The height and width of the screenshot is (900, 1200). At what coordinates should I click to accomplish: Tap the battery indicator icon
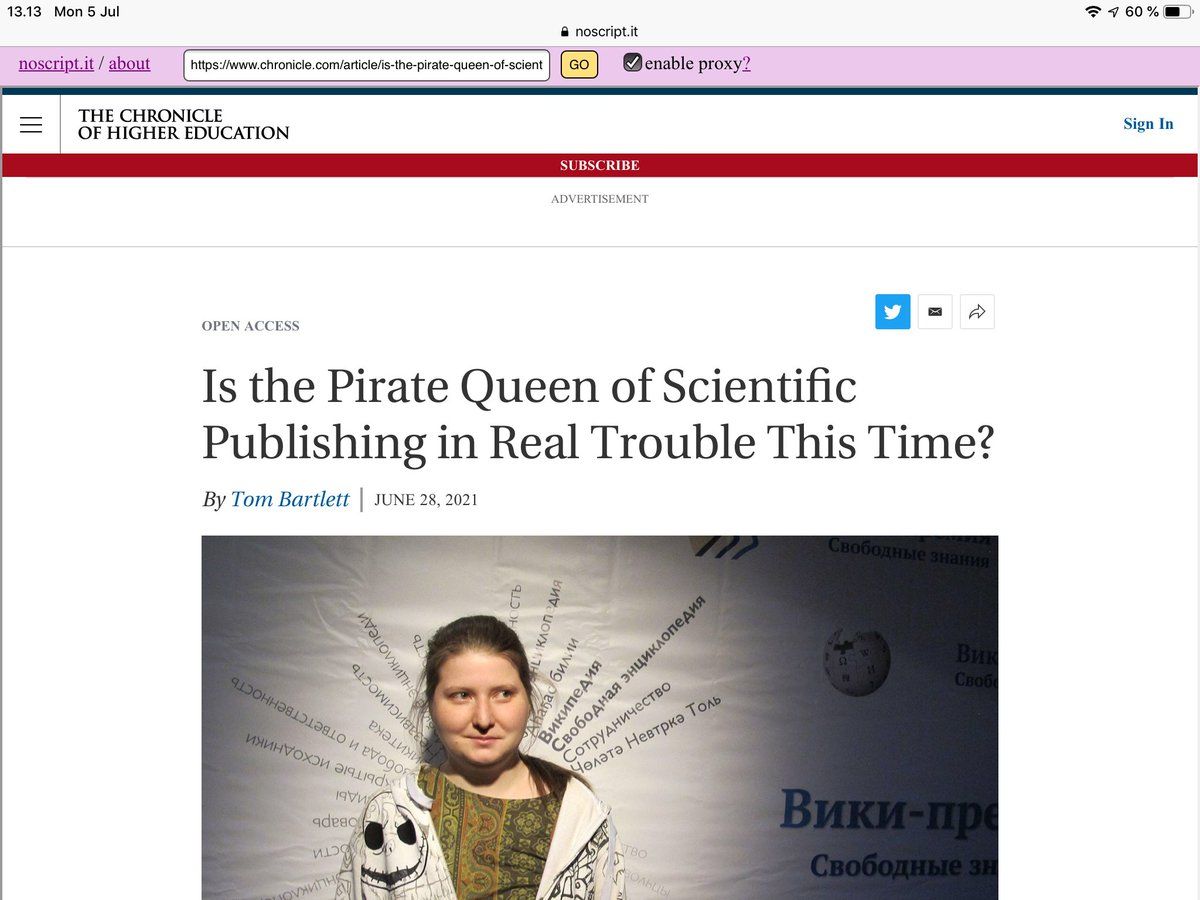tap(1178, 11)
